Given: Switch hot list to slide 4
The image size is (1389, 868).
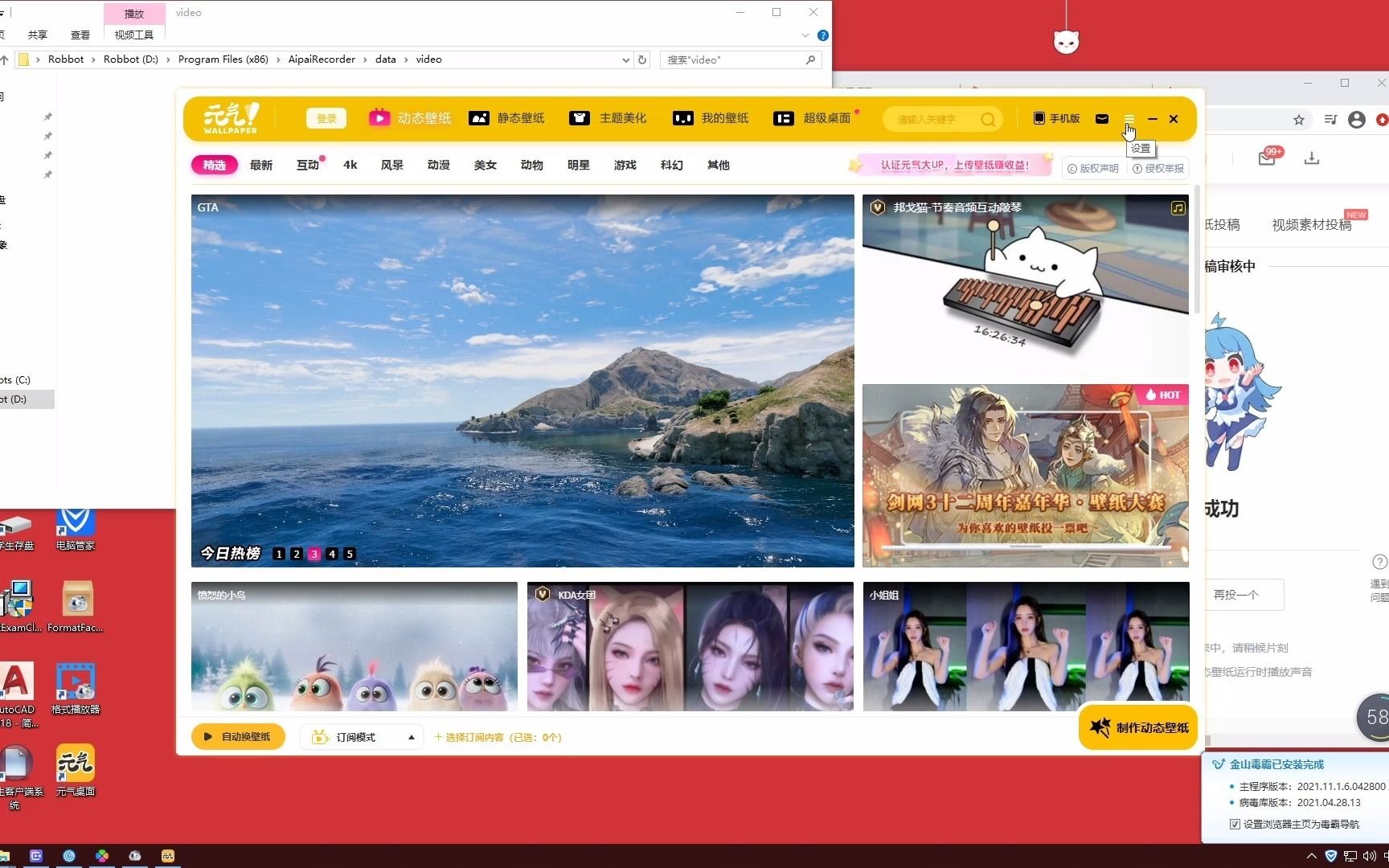Looking at the screenshot, I should pyautogui.click(x=332, y=554).
